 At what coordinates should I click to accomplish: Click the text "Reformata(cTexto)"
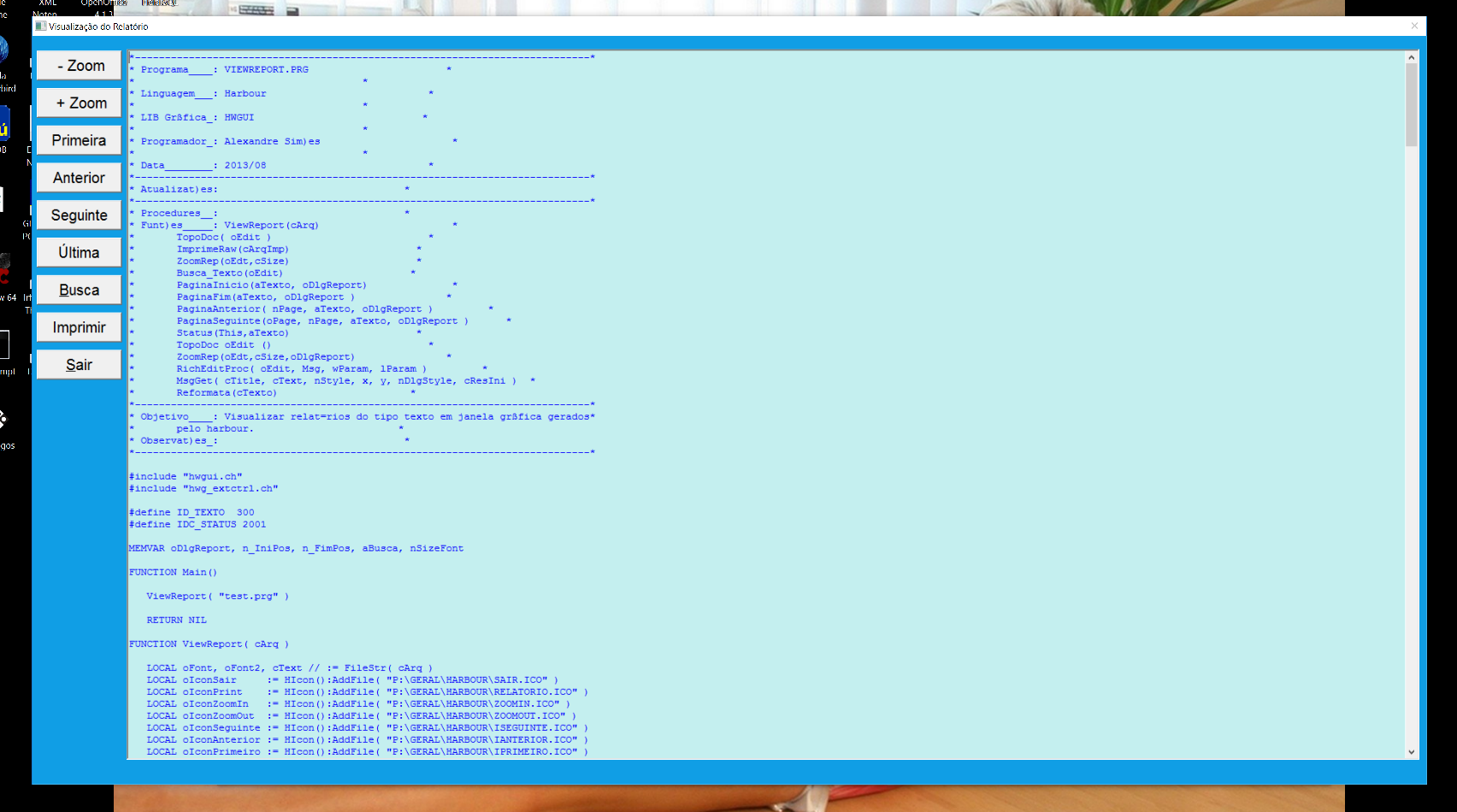227,393
